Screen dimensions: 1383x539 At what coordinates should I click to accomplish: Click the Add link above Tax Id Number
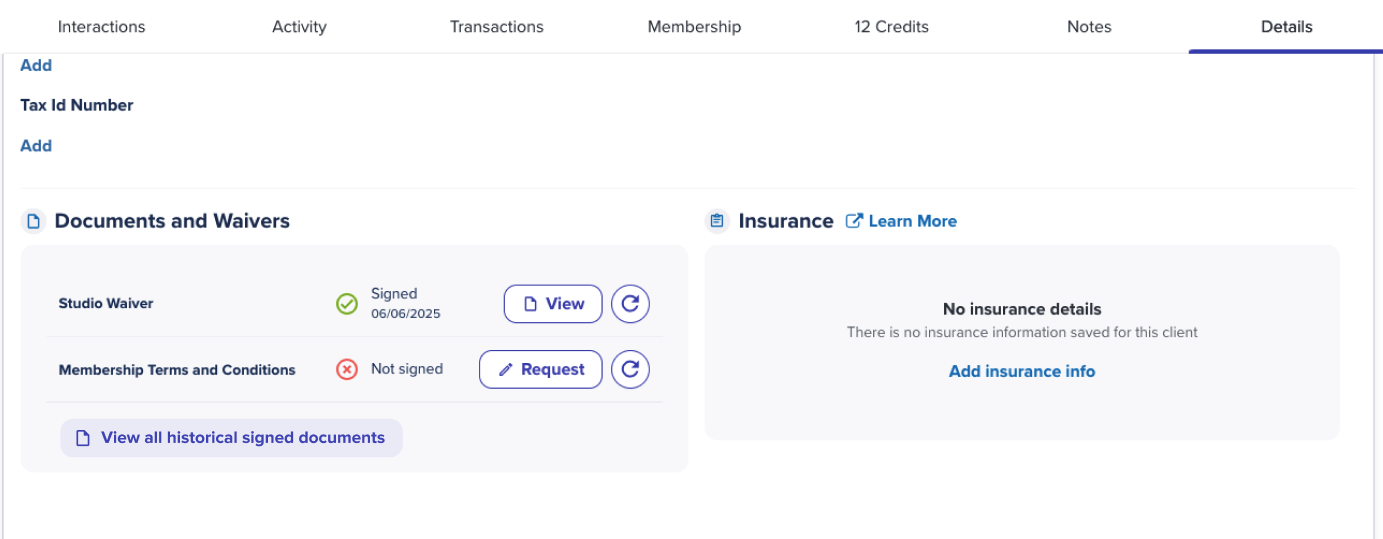click(36, 65)
